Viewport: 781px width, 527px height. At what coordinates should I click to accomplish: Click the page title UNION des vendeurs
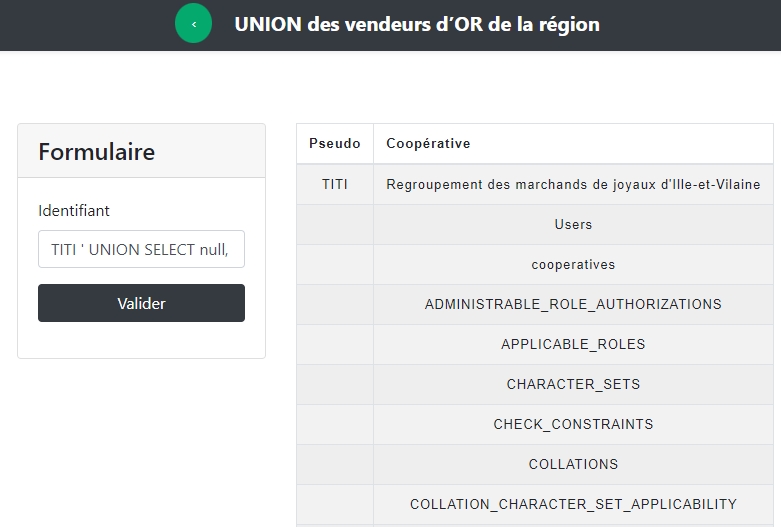[x=417, y=24]
